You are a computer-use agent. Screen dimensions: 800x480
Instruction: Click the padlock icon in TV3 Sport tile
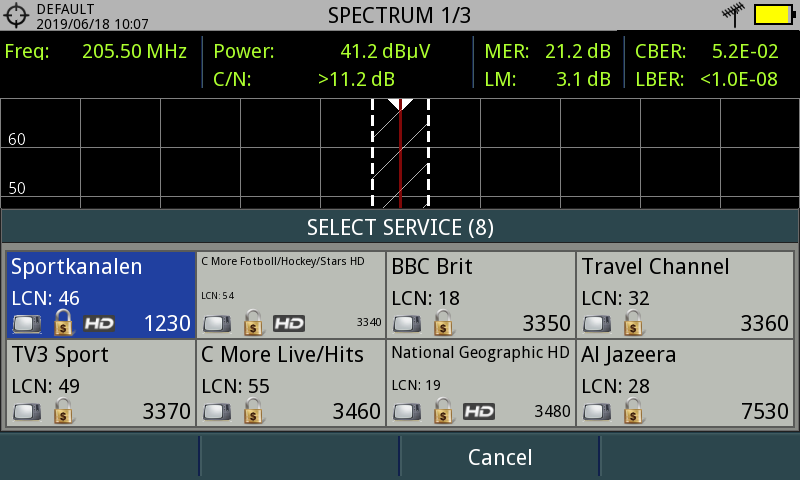pos(63,411)
